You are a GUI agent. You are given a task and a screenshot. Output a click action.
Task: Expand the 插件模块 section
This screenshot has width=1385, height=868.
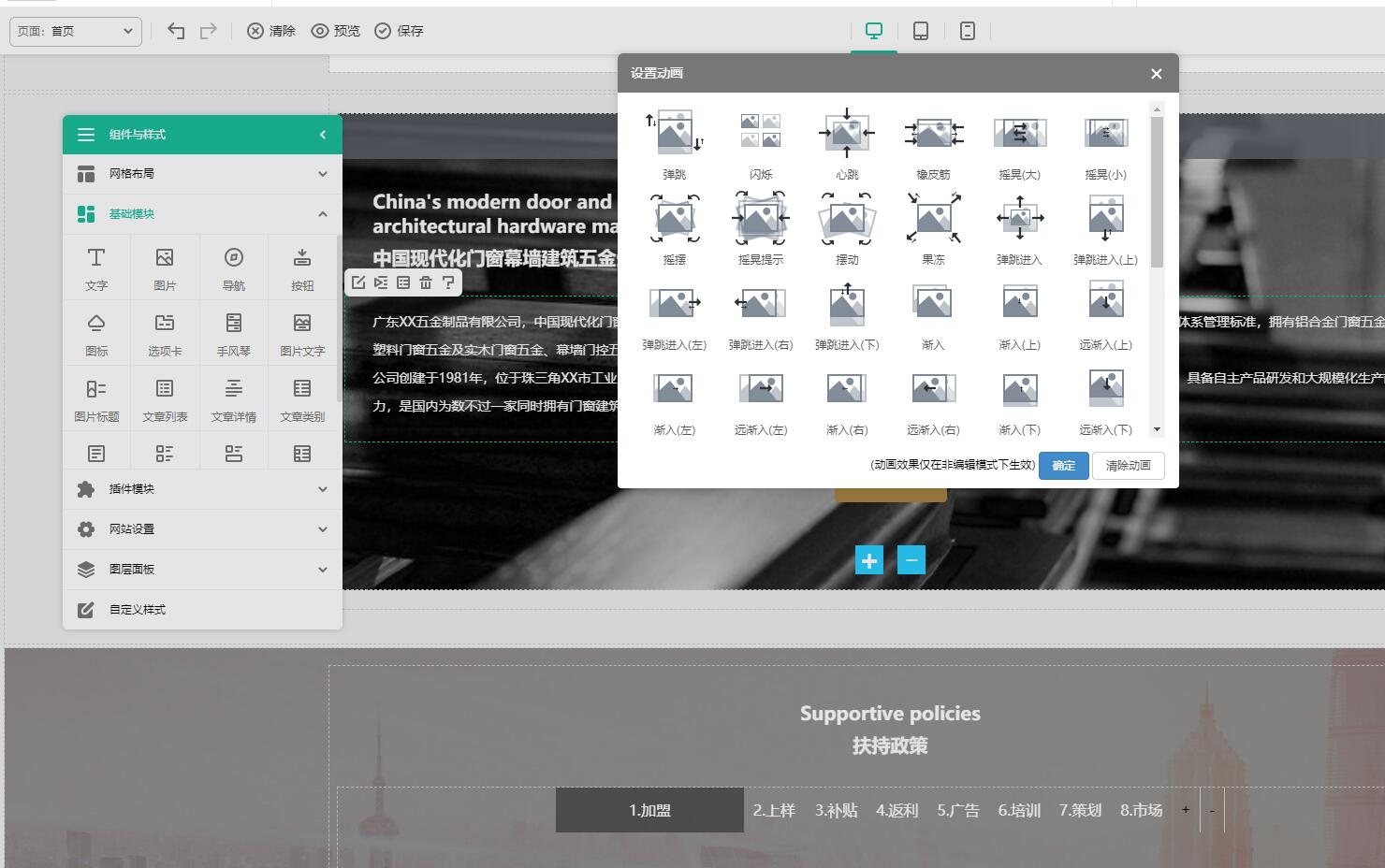click(202, 489)
